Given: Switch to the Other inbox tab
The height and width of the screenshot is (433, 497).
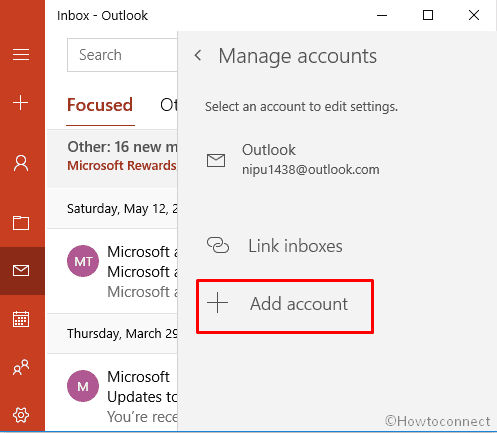Looking at the screenshot, I should click(x=169, y=105).
